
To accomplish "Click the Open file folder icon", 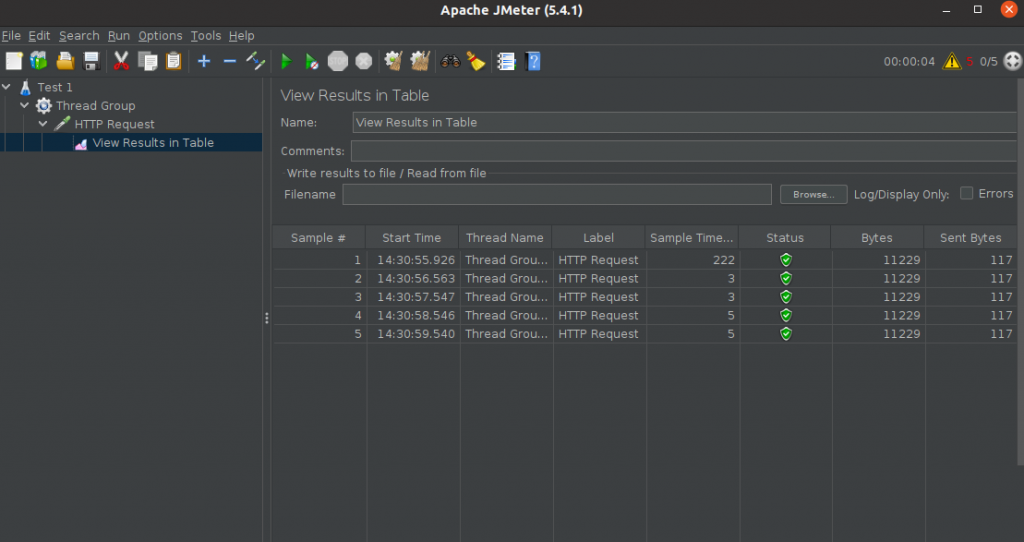I will (x=65, y=61).
